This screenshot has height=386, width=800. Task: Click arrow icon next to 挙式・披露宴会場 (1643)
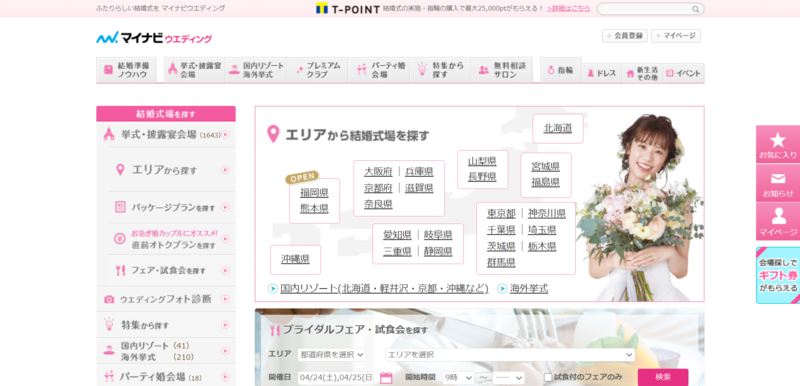pos(225,135)
